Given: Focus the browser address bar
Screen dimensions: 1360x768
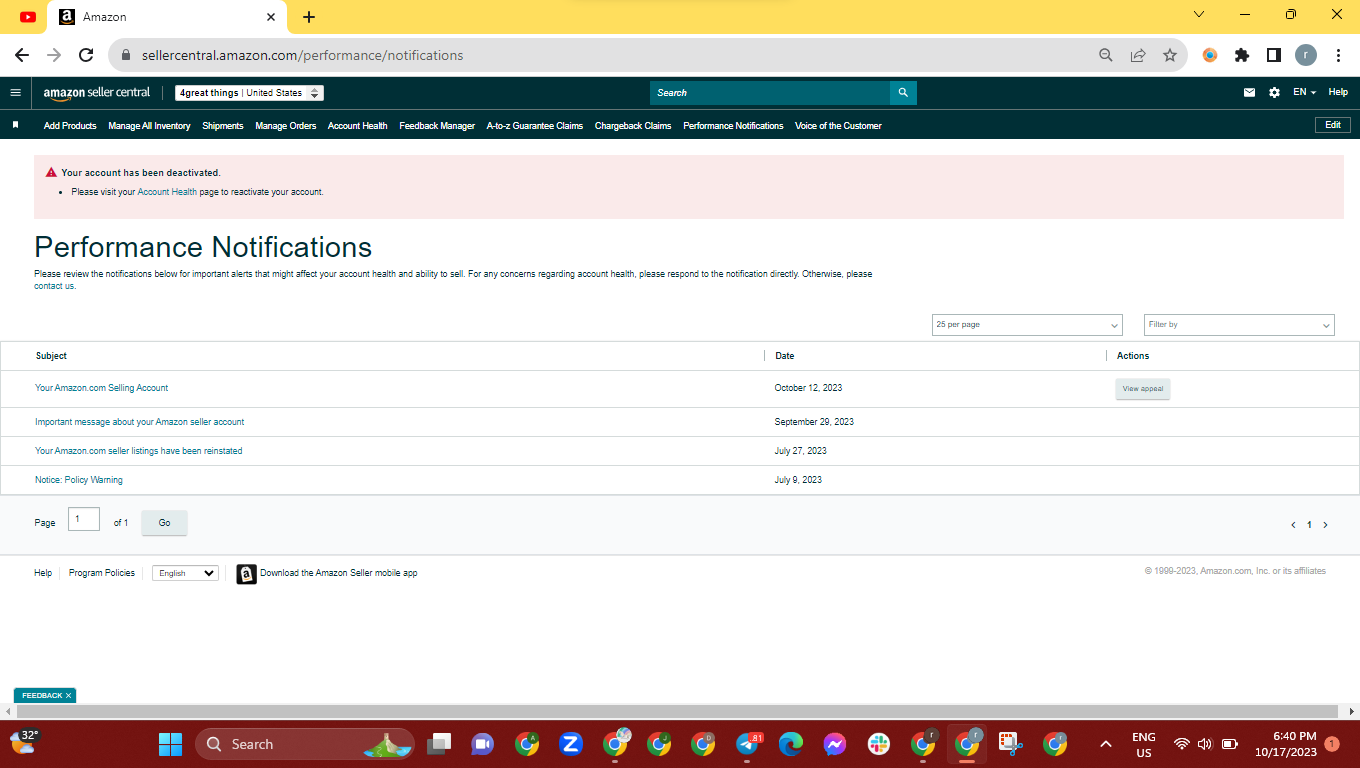Looking at the screenshot, I should pyautogui.click(x=610, y=56).
